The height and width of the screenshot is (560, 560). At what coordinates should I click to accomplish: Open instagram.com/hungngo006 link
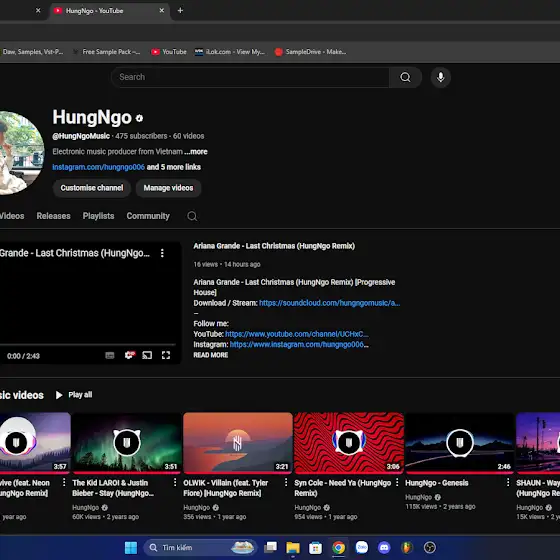(x=99, y=167)
